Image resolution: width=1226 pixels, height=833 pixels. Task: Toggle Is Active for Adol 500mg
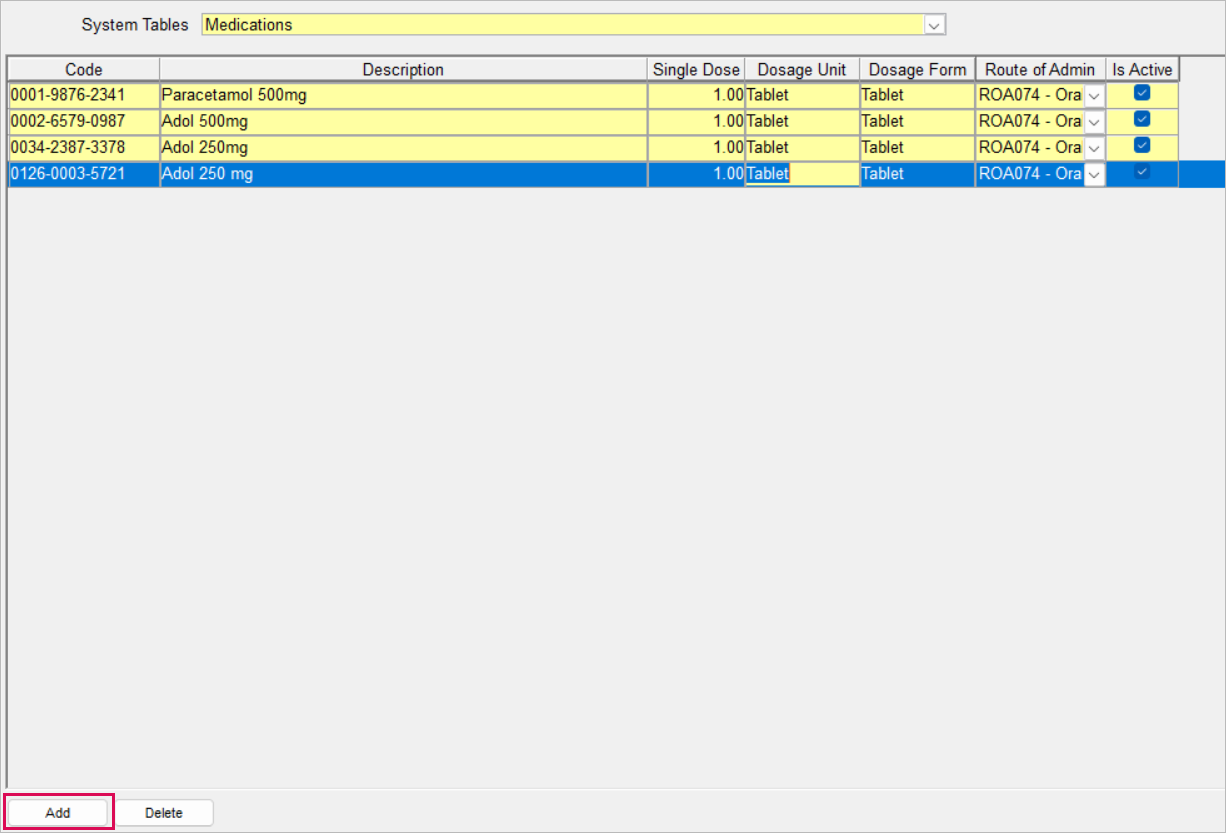(1142, 119)
